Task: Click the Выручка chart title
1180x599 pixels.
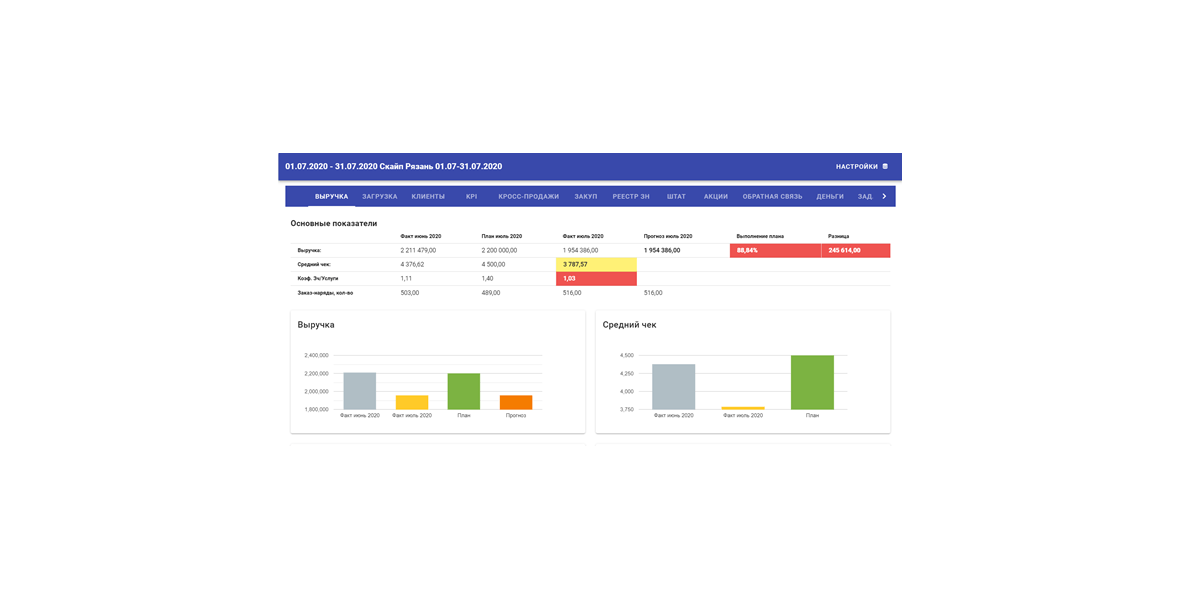Action: (x=316, y=325)
